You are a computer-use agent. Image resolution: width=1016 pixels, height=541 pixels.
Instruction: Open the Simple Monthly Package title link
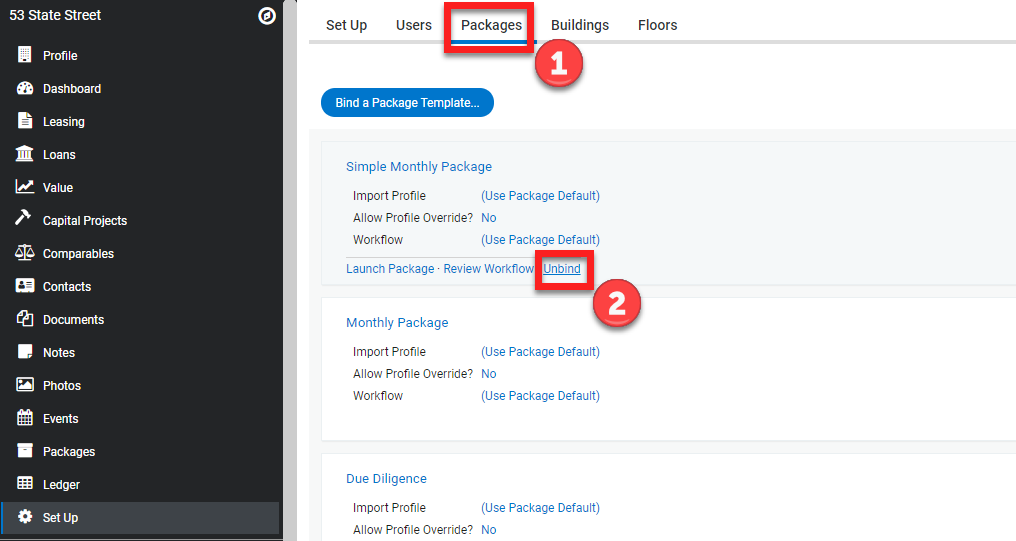click(x=419, y=167)
